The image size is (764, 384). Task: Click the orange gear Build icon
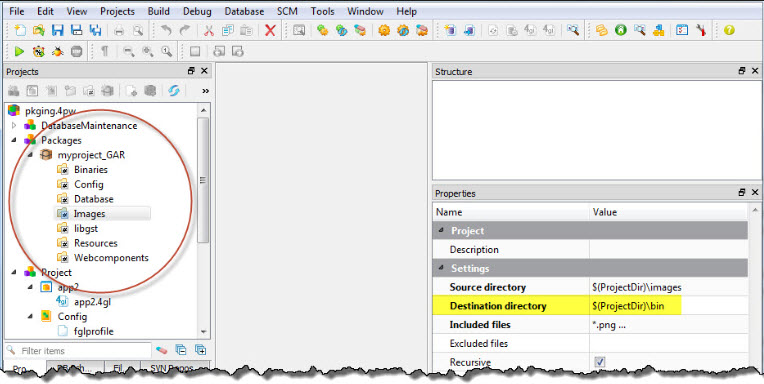(384, 31)
